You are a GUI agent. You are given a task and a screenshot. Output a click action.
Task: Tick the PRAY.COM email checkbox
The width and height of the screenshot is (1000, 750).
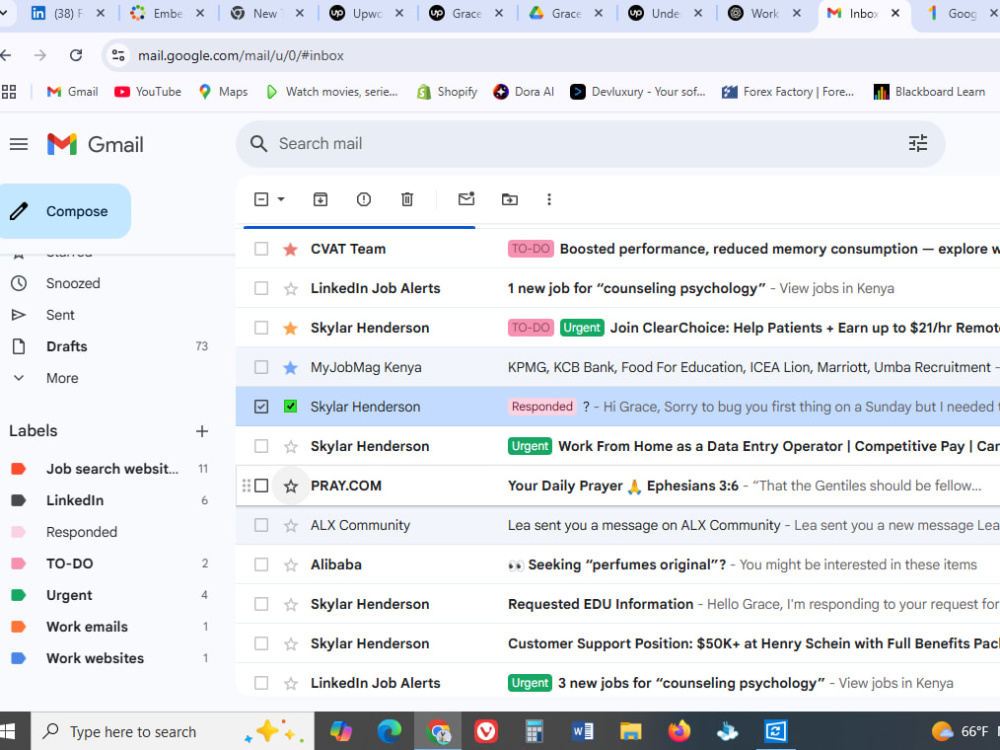tap(261, 486)
